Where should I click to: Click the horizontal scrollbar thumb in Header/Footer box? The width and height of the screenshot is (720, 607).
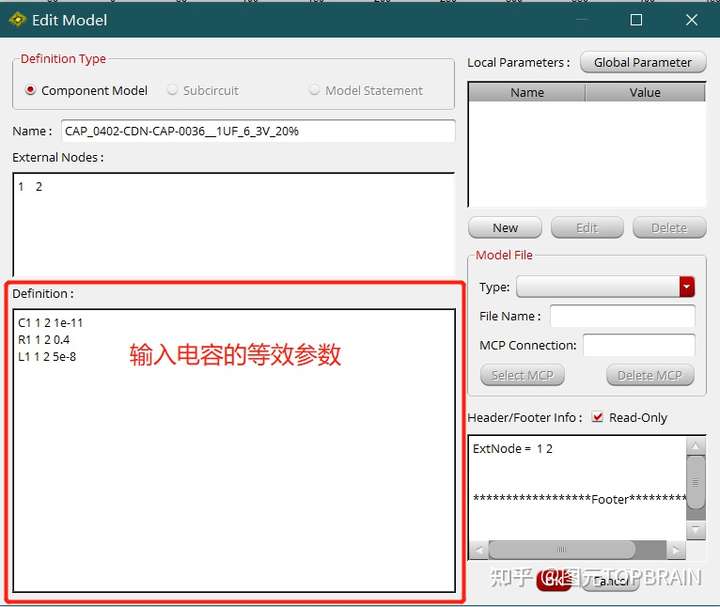(x=562, y=550)
